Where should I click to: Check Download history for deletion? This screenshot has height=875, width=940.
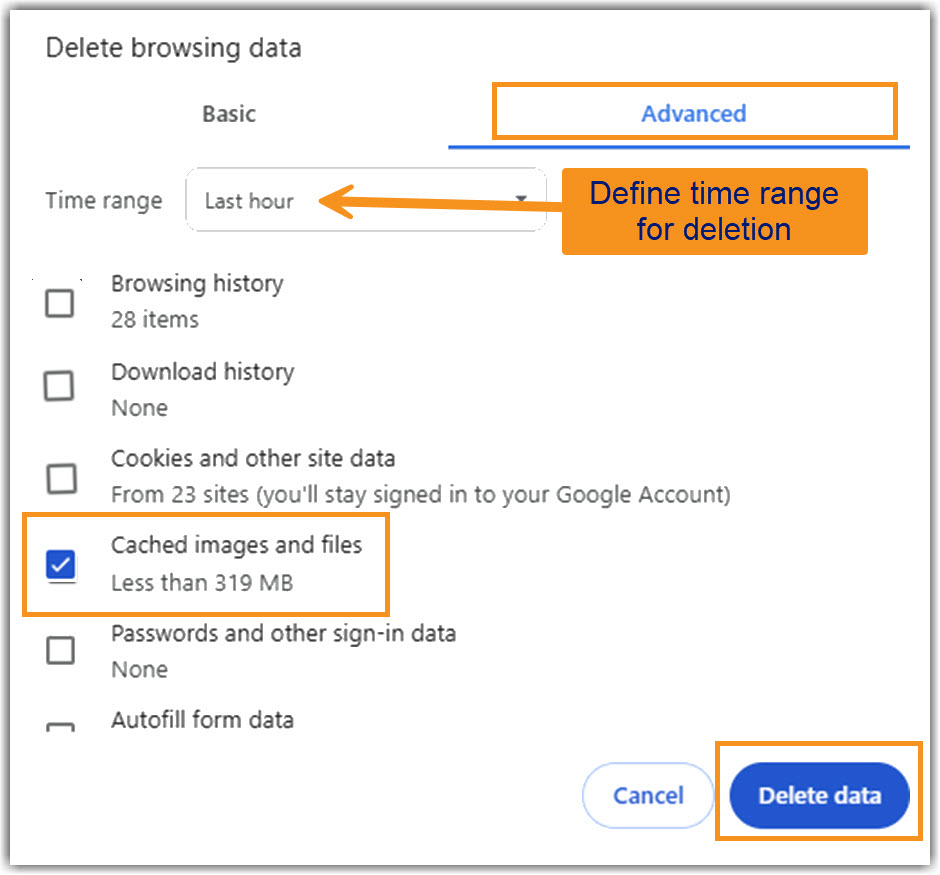[x=60, y=387]
